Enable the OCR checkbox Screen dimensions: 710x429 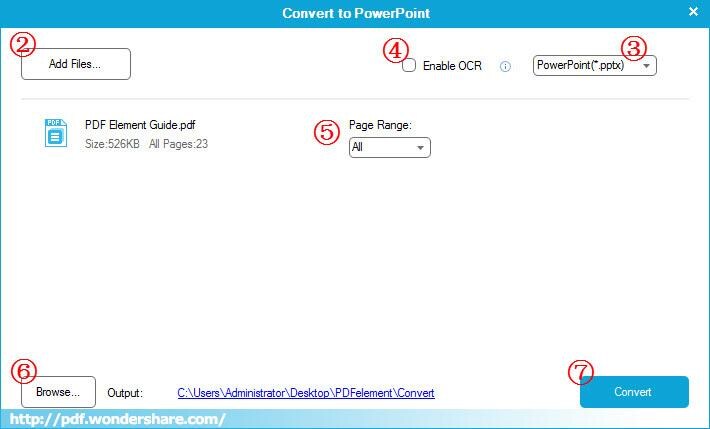409,65
